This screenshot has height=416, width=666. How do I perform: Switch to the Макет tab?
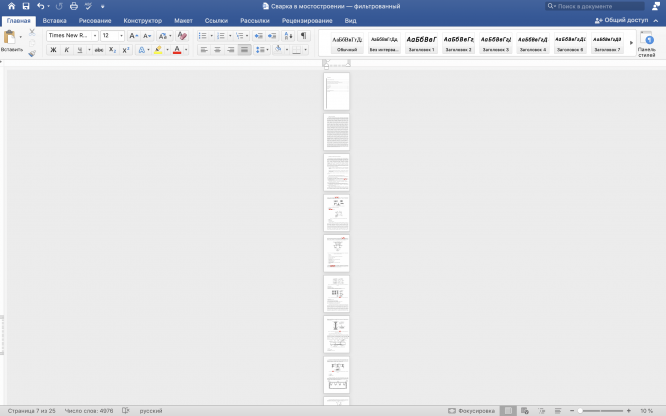(183, 20)
